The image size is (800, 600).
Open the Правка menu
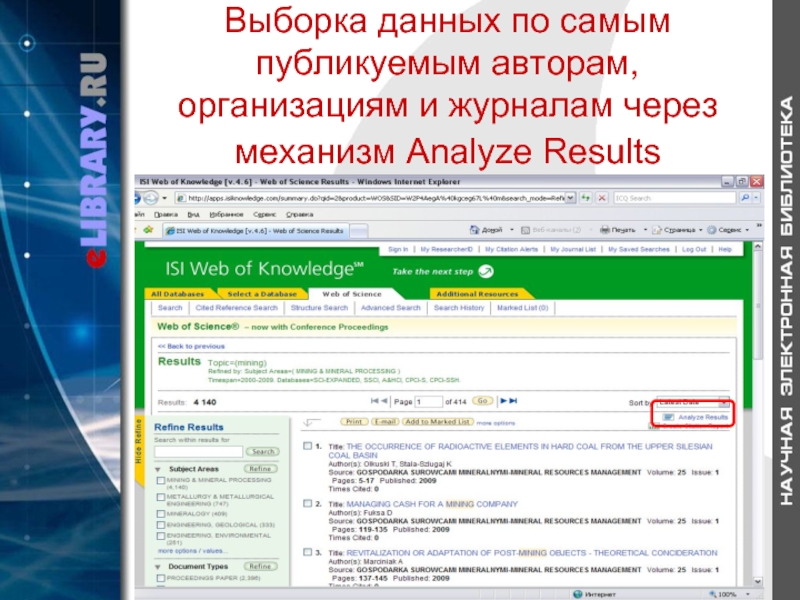(166, 214)
